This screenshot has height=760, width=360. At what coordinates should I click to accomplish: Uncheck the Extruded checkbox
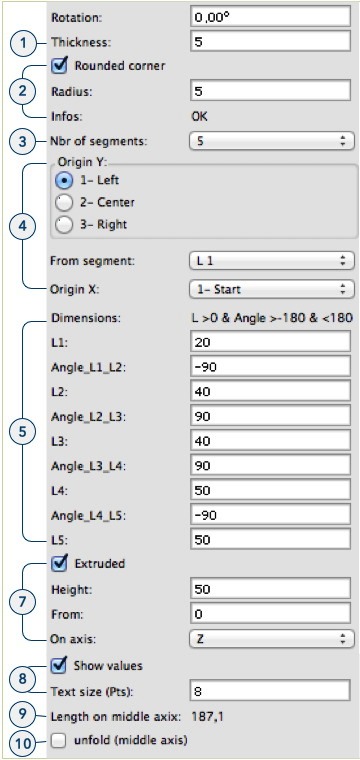59,564
